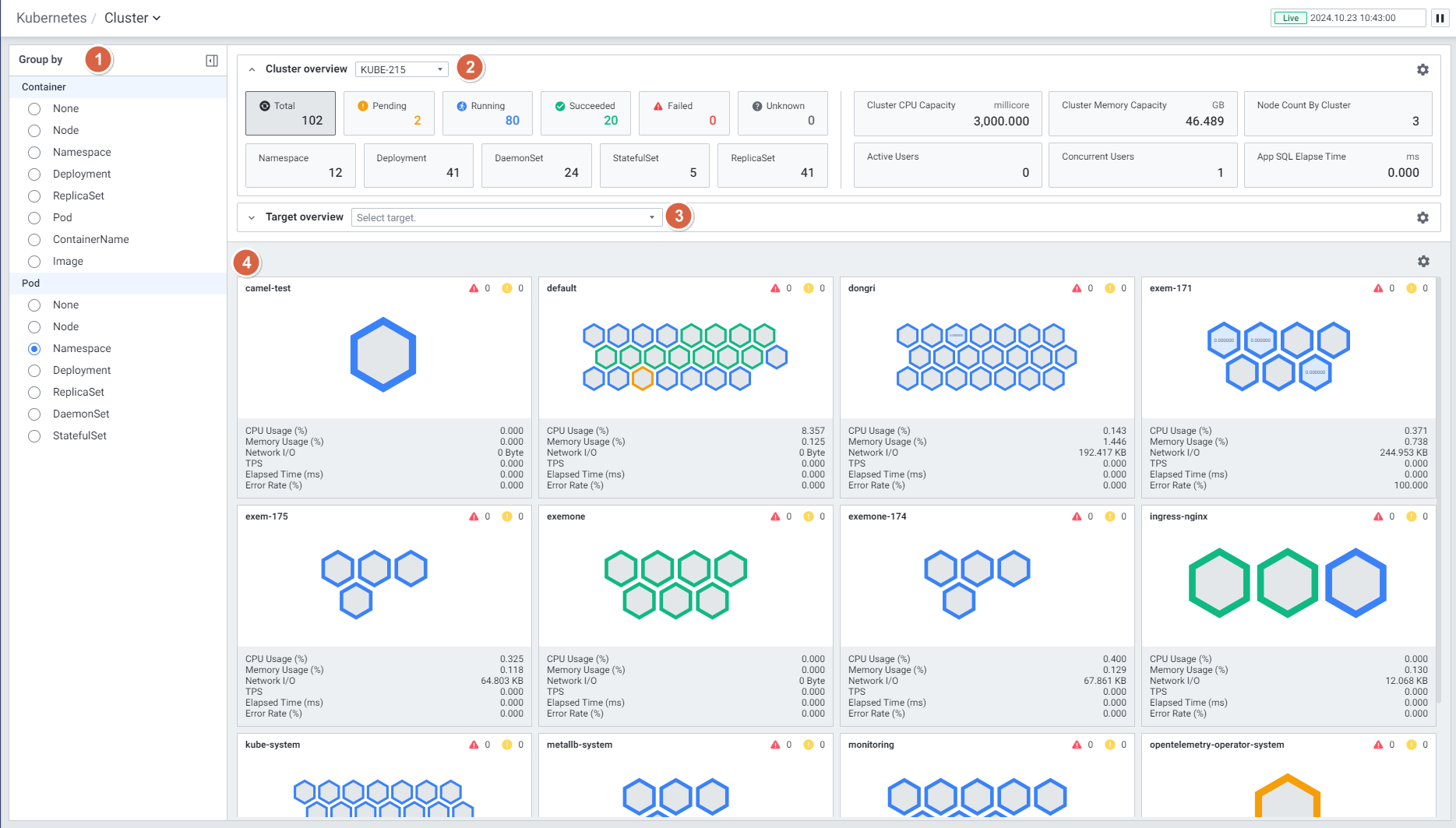This screenshot has width=1456, height=828.
Task: Click the blue hexagon in ingress-nginx
Action: coord(1356,583)
